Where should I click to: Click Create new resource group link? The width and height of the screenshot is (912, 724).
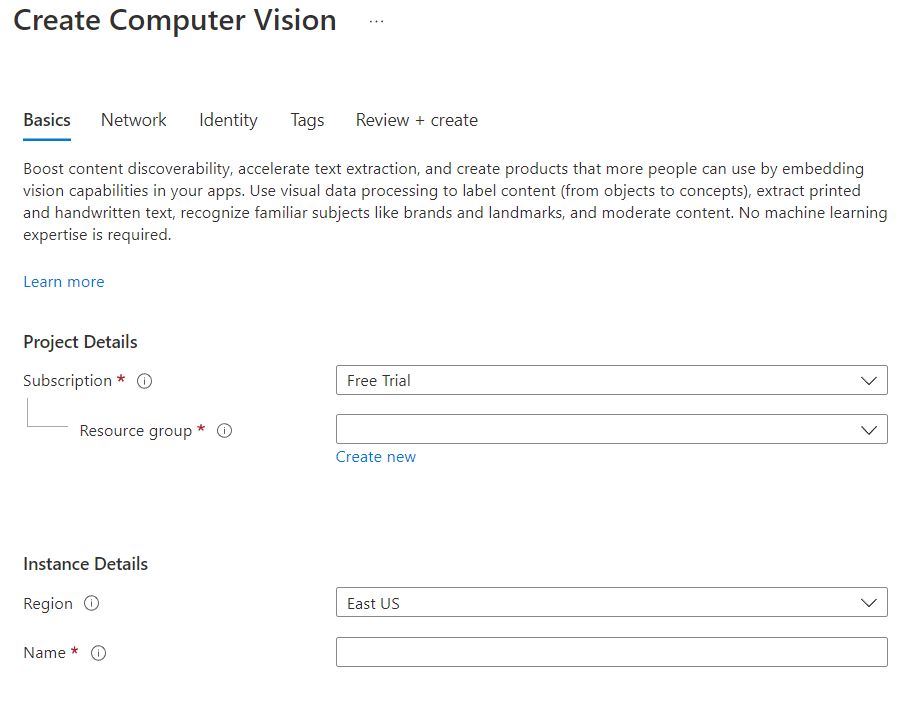pos(375,457)
